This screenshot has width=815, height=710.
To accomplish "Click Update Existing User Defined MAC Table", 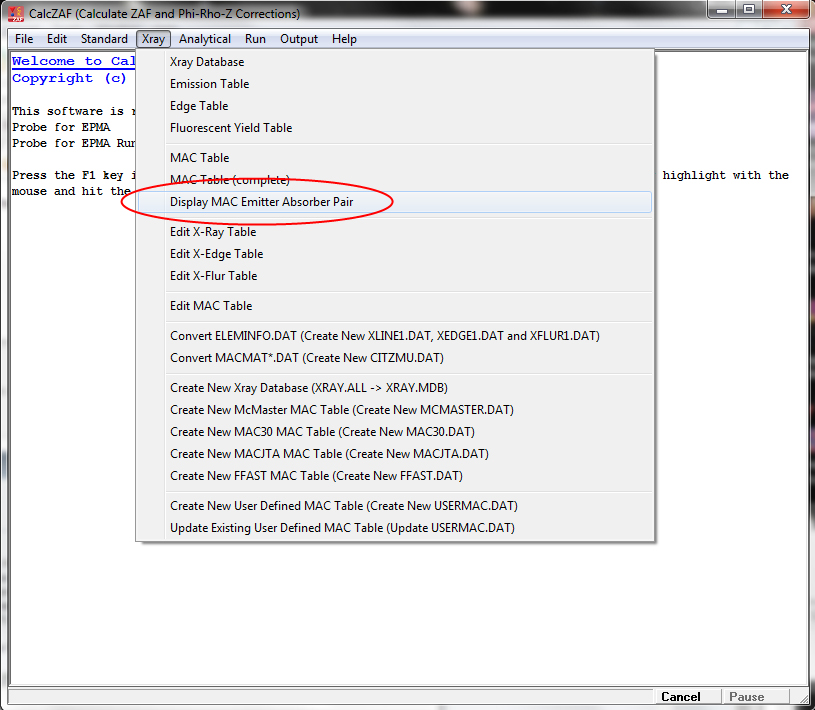I will tap(342, 528).
